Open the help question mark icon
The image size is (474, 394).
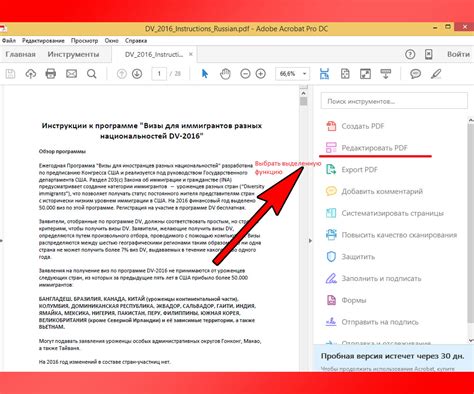coord(410,54)
